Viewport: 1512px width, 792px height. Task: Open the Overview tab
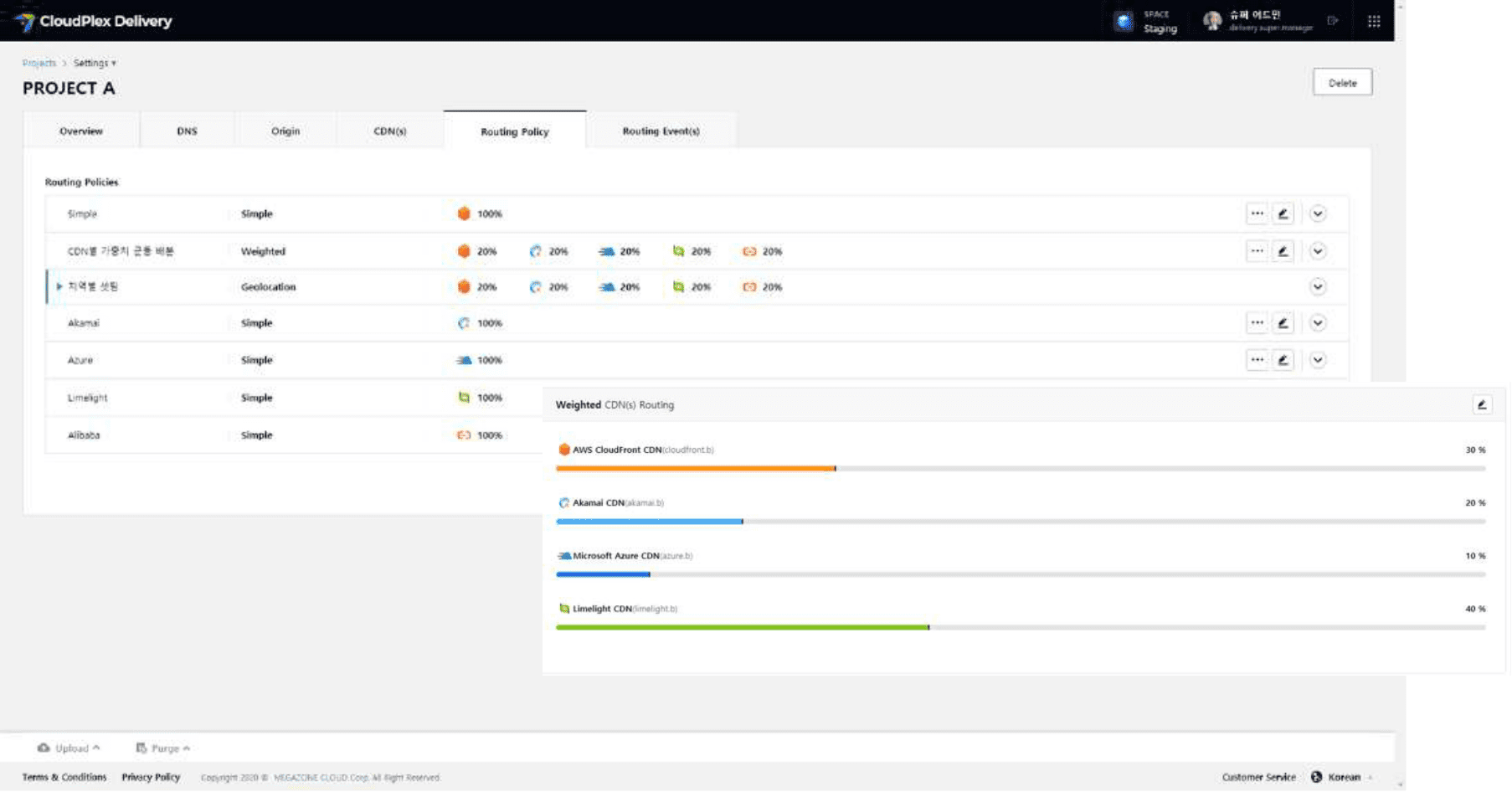[81, 131]
